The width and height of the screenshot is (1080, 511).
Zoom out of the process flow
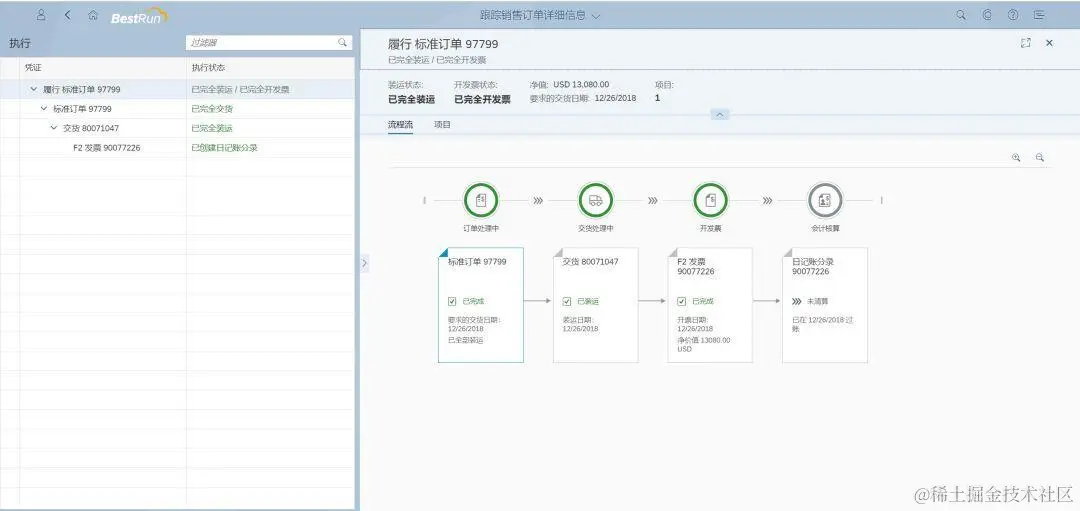(1040, 157)
